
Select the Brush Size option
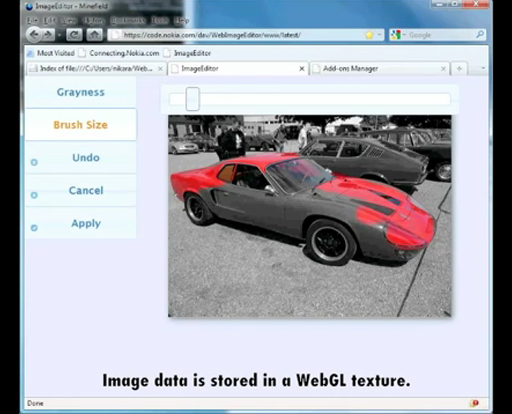(x=81, y=125)
